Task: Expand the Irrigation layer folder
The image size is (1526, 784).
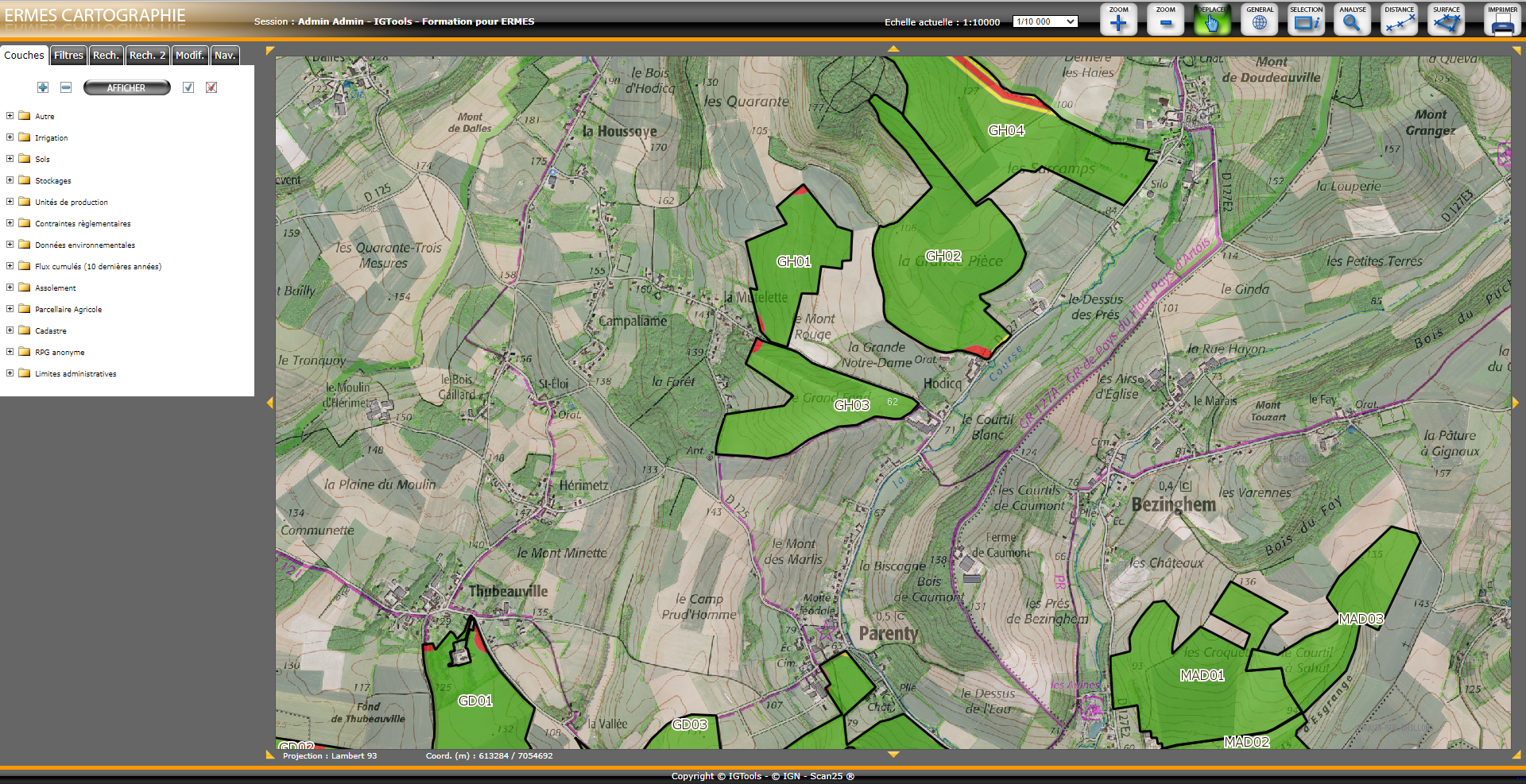Action: (x=10, y=137)
